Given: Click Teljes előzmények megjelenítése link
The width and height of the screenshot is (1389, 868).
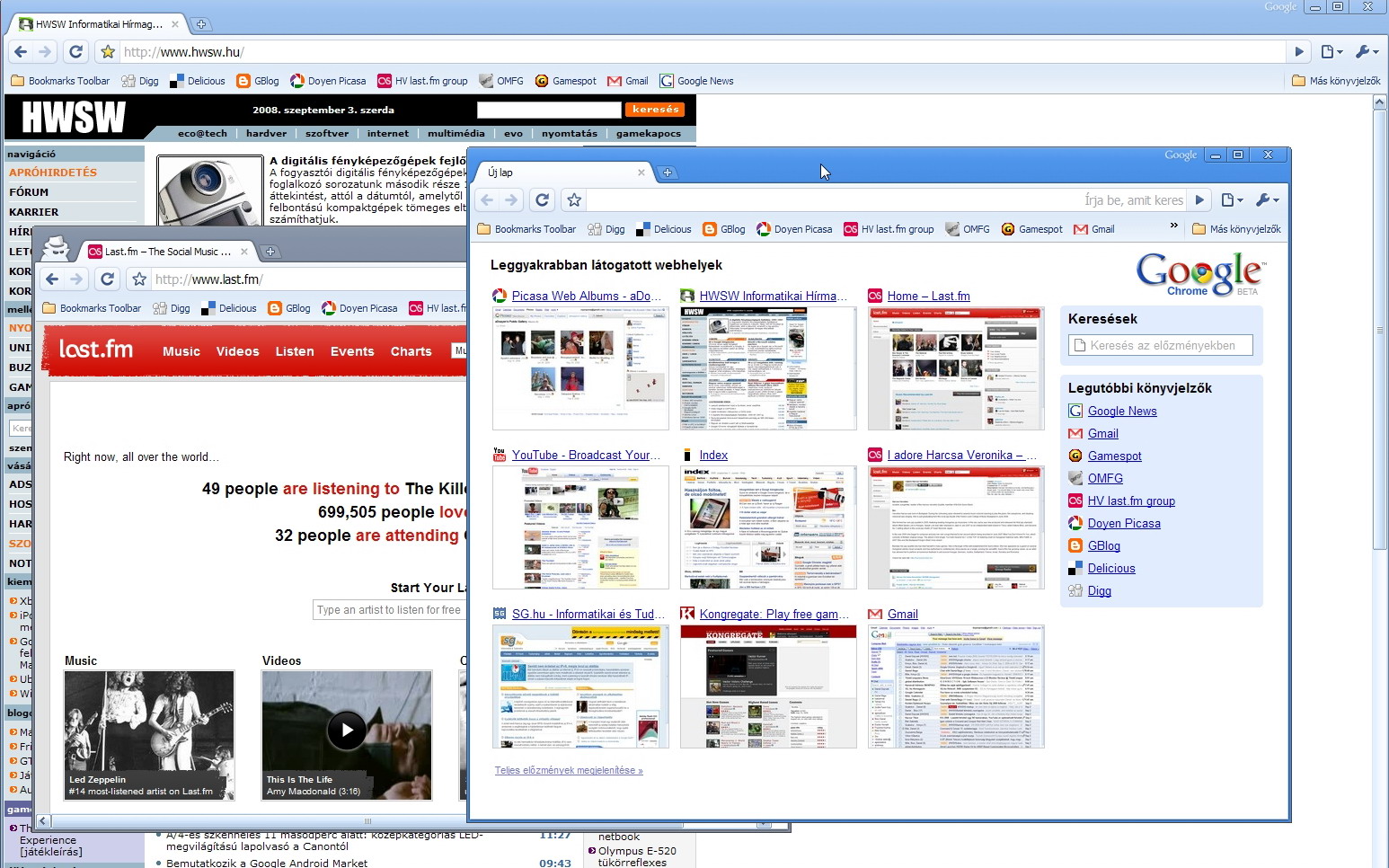Looking at the screenshot, I should (569, 770).
